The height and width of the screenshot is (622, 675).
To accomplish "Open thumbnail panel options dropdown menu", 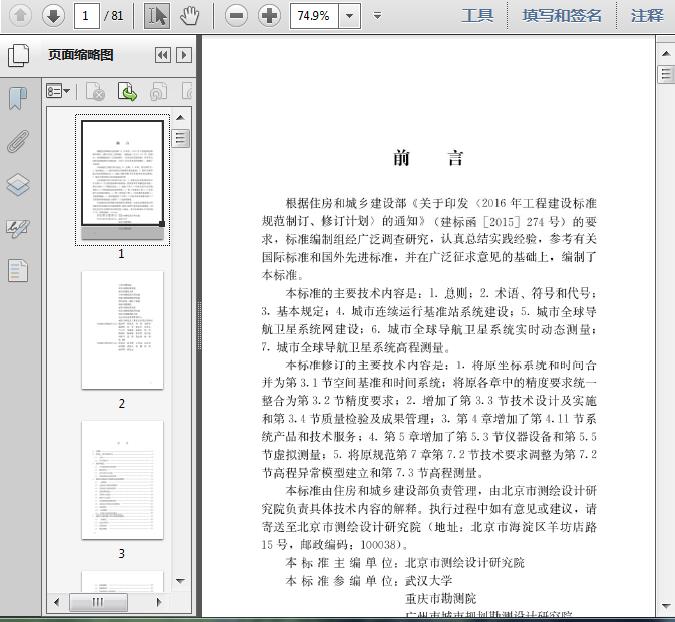I will tap(58, 92).
